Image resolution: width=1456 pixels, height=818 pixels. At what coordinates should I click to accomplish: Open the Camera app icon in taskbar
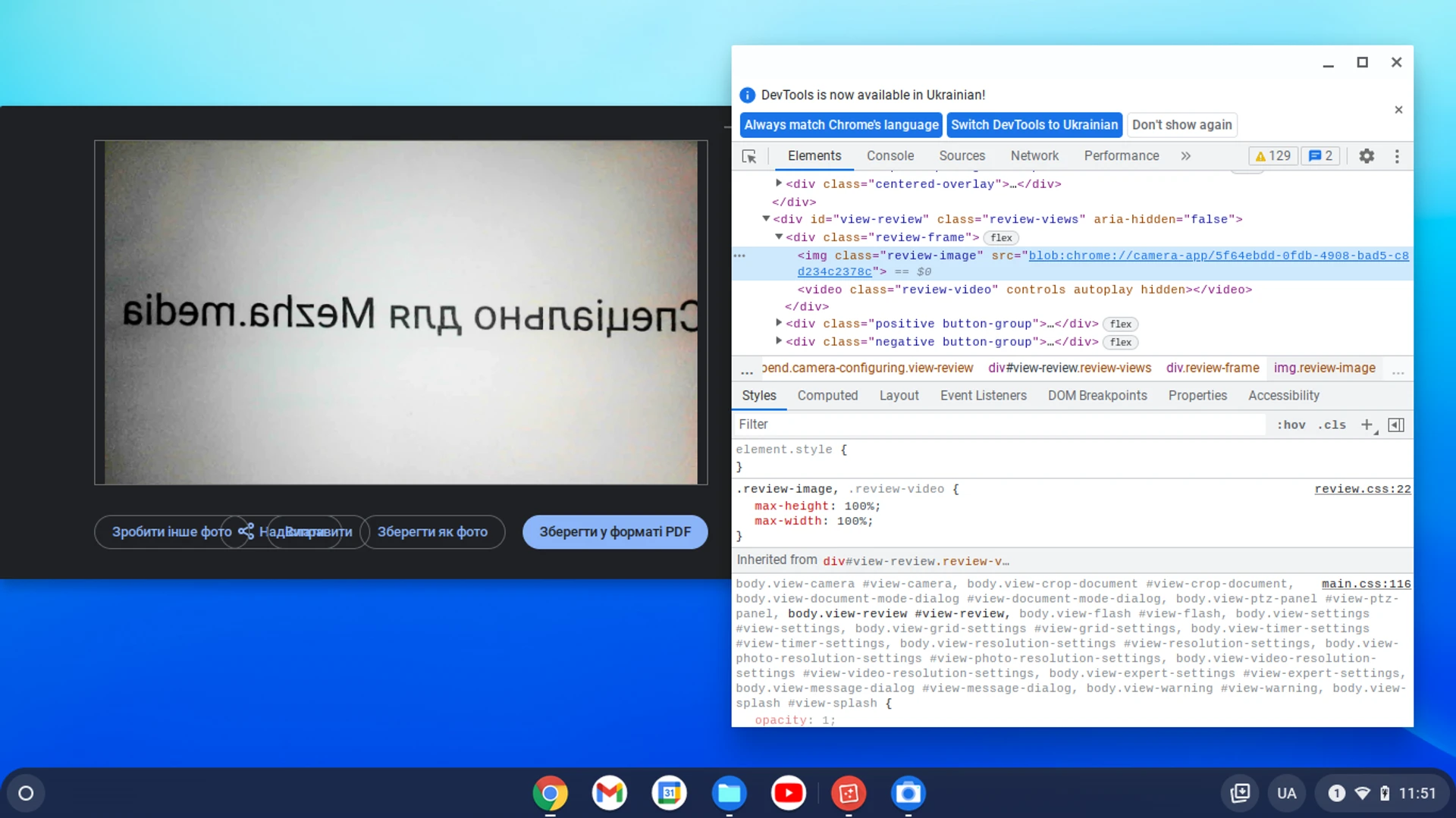(908, 793)
